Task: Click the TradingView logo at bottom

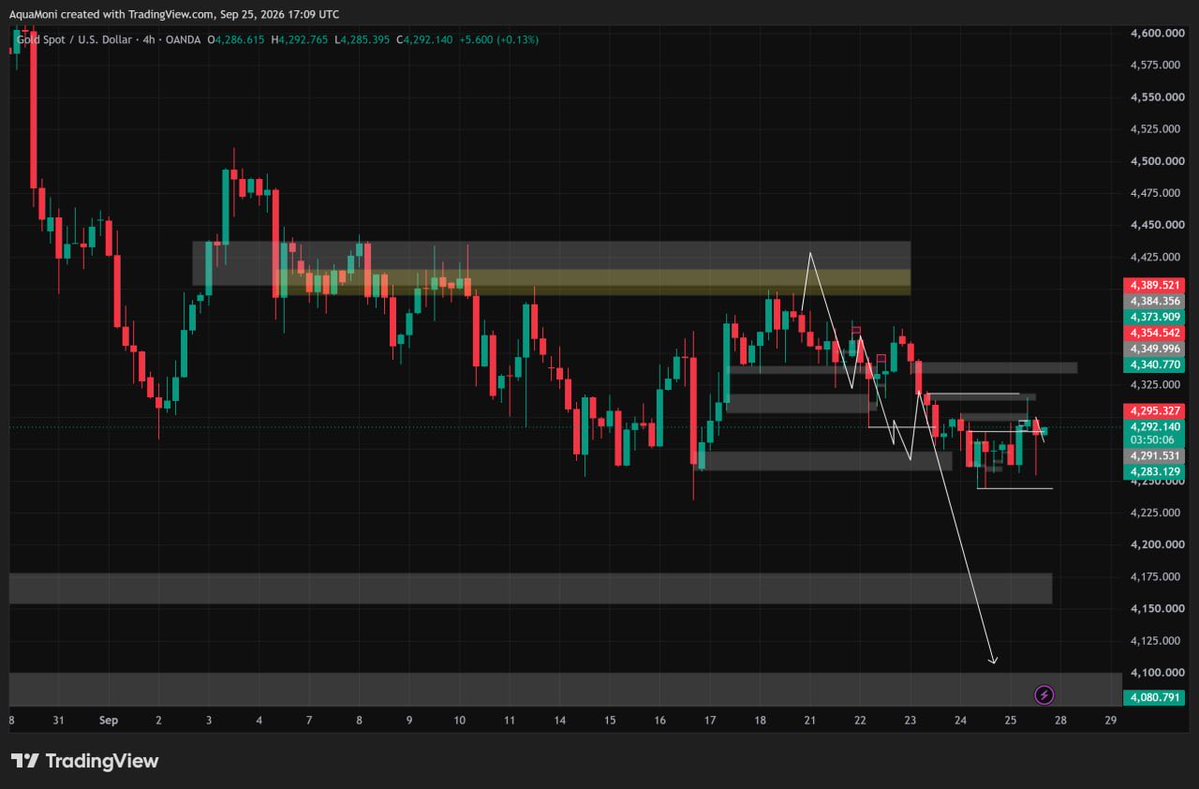Action: 85,761
